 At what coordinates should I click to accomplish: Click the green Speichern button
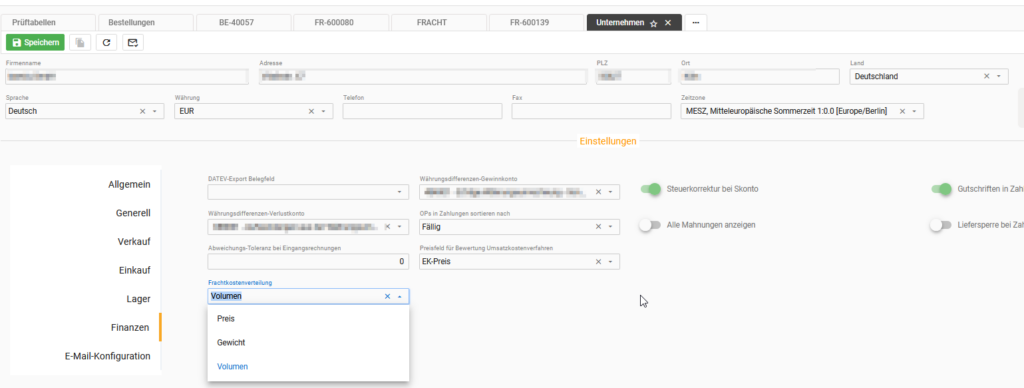tap(35, 42)
